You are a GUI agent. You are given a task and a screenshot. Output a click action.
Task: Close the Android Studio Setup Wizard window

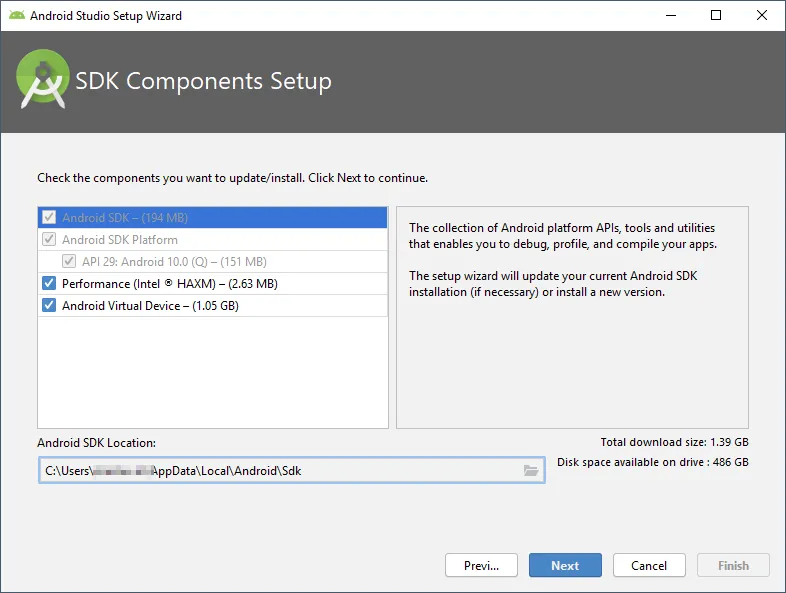(x=762, y=16)
